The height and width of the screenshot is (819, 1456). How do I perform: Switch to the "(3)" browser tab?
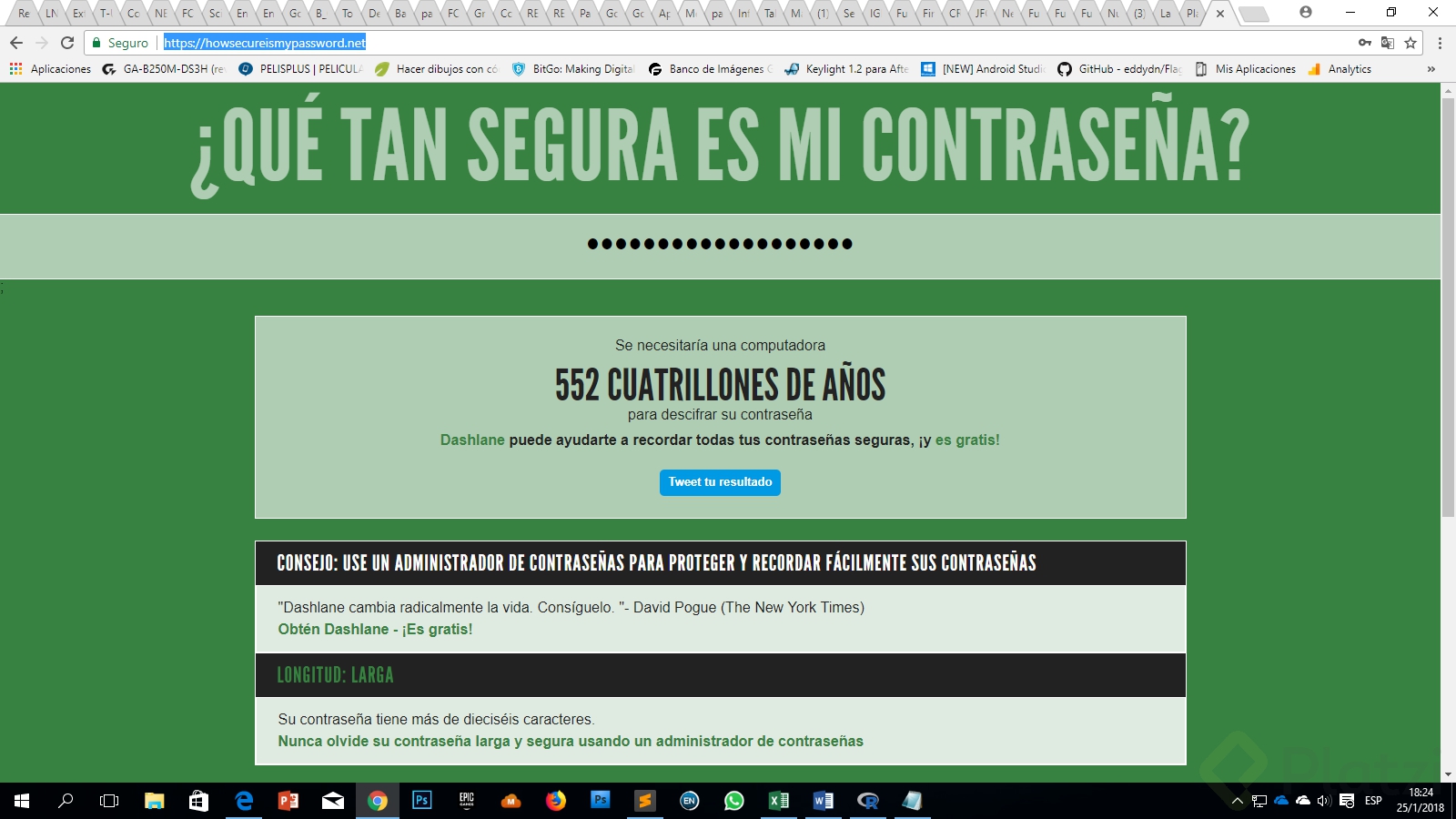pyautogui.click(x=1139, y=13)
